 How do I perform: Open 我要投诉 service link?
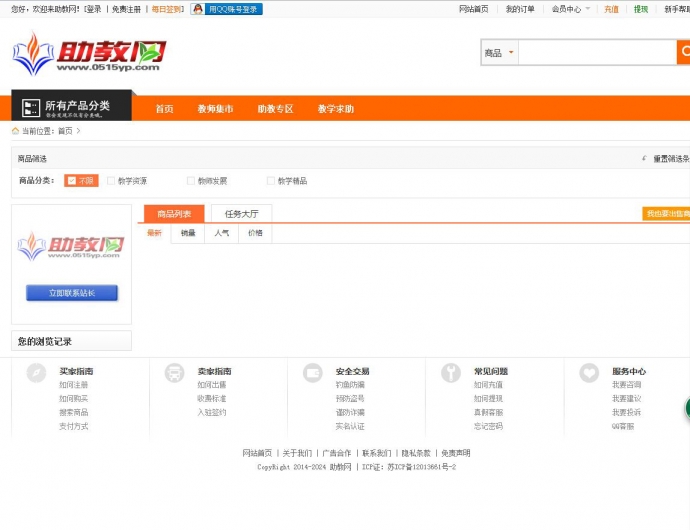coord(626,412)
